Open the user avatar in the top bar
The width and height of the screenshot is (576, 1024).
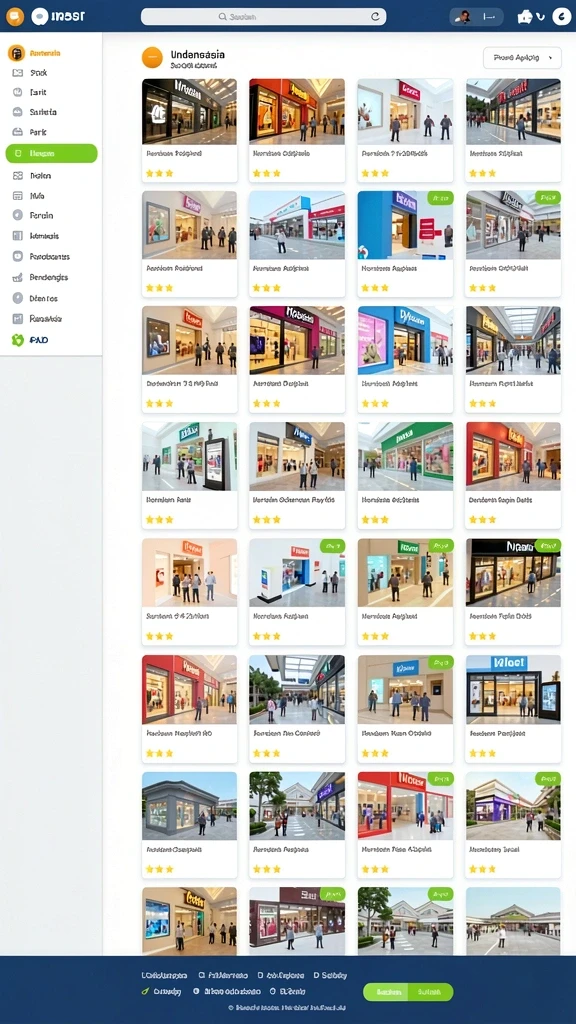[x=462, y=17]
